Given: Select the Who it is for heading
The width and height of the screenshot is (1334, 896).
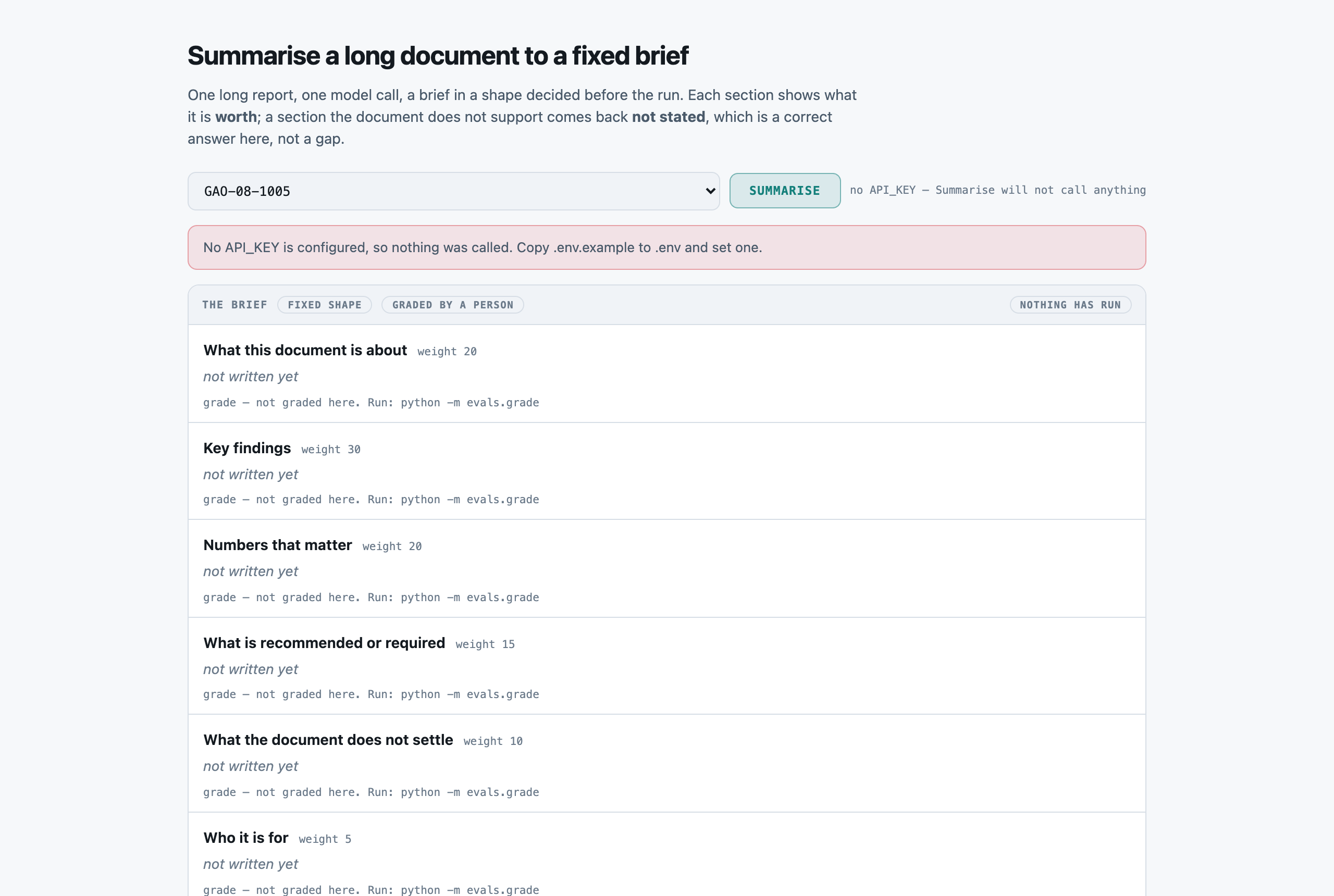Looking at the screenshot, I should [246, 838].
